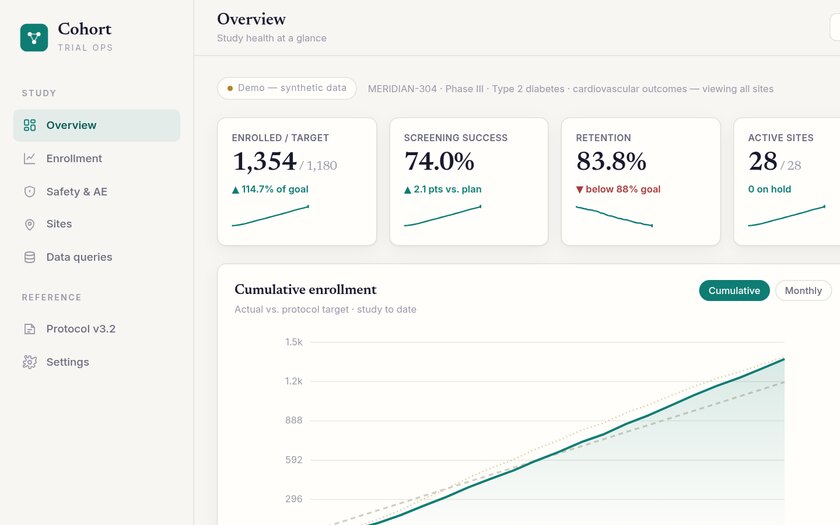The width and height of the screenshot is (840, 525).
Task: Click the Cohort logo icon
Action: [34, 38]
